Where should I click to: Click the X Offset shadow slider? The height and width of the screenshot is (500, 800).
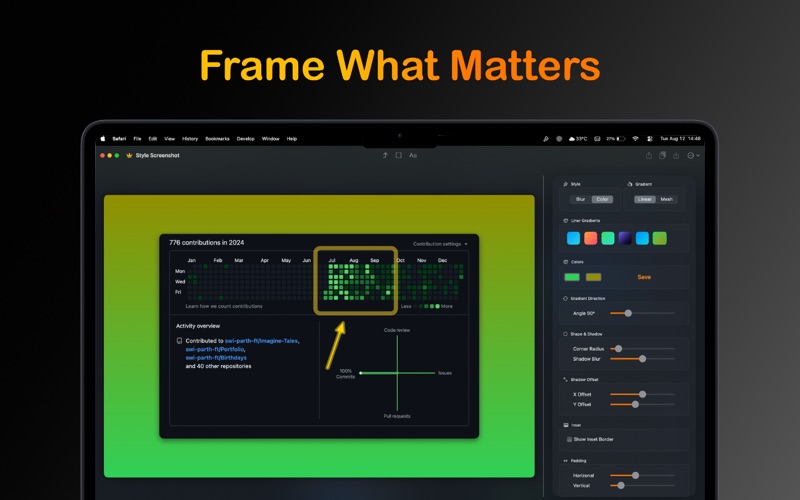tap(642, 394)
